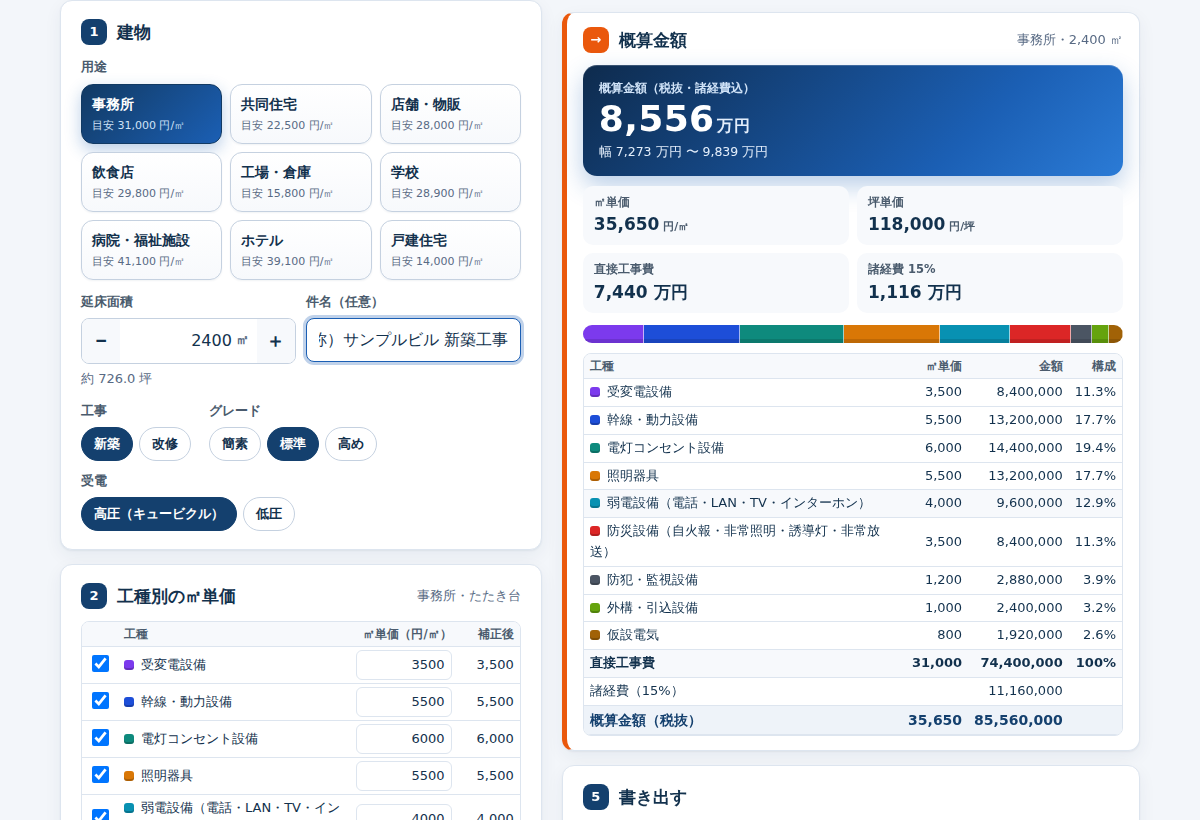Choose the 学校 usage card
Screen dimensions: 1200x820
(x=450, y=182)
